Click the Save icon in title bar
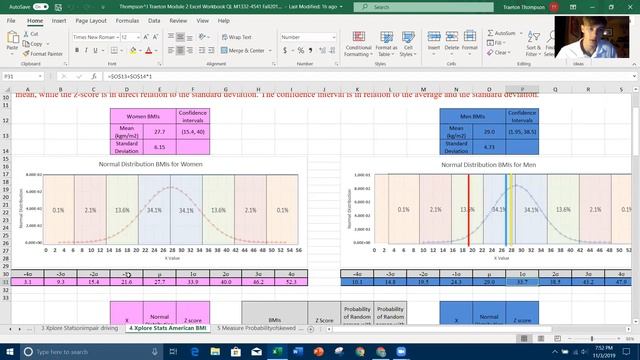This screenshot has width=640, height=360. 58,7
